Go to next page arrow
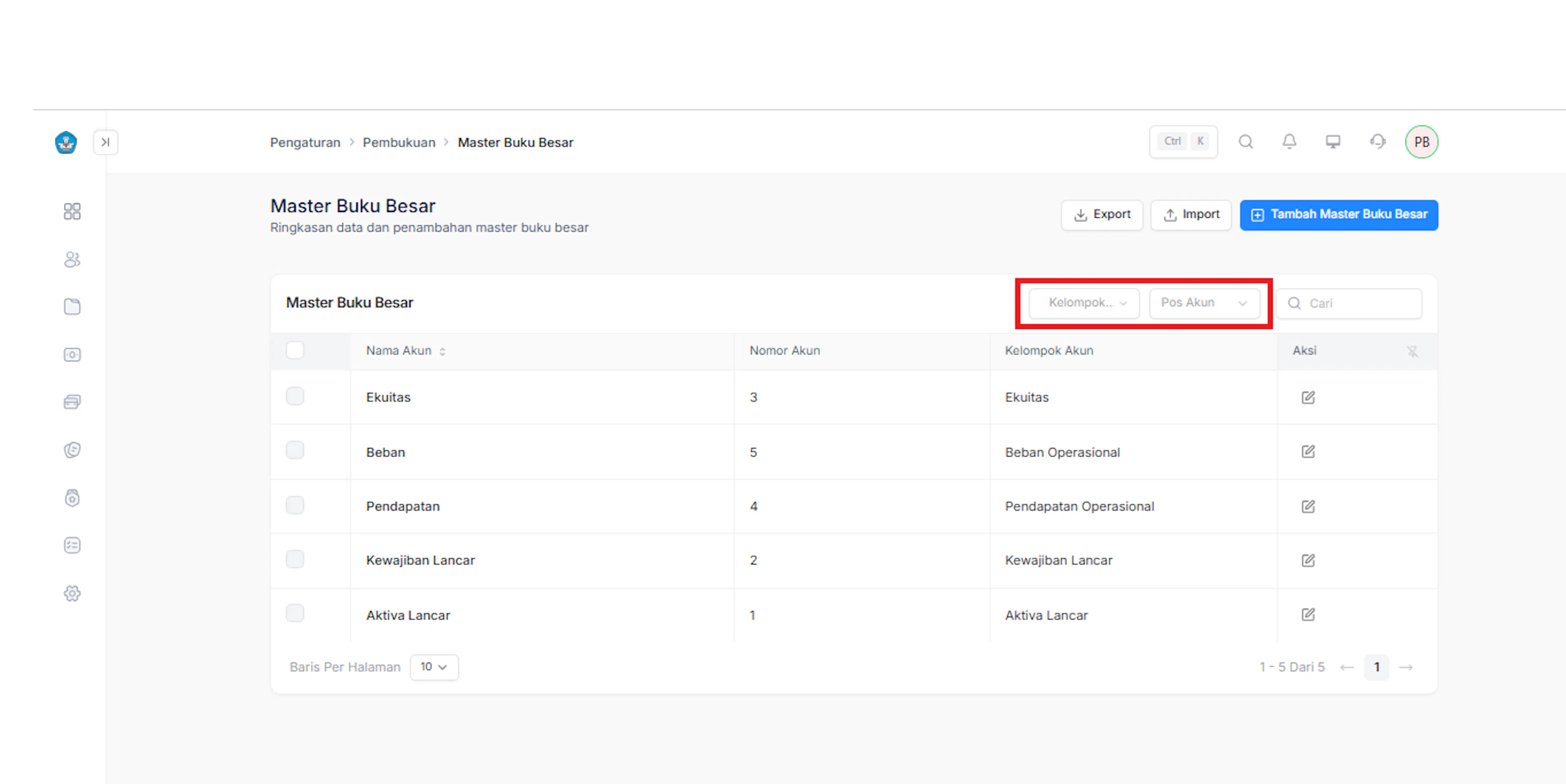Image resolution: width=1566 pixels, height=784 pixels. point(1406,667)
